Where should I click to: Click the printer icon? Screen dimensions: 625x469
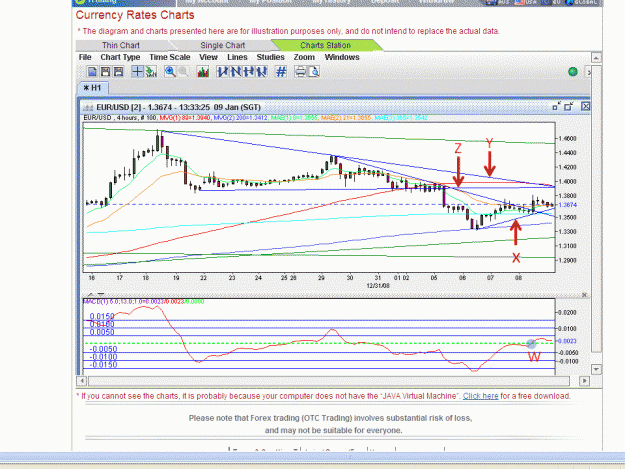point(301,72)
